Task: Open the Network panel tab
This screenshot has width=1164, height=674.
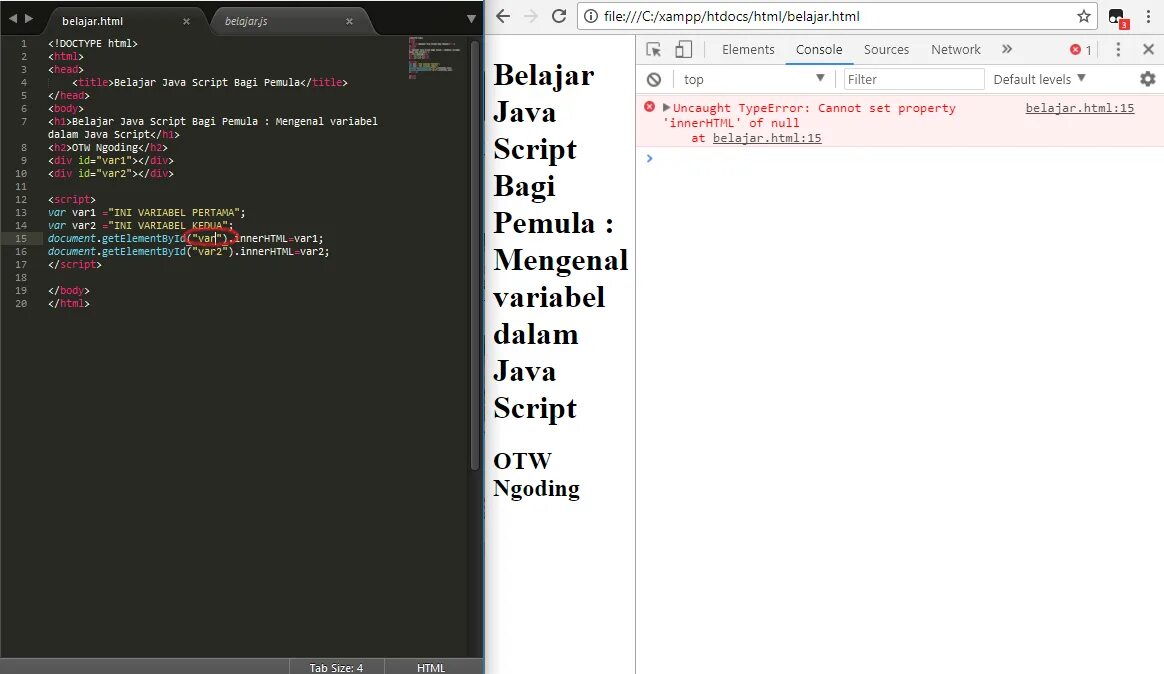Action: pyautogui.click(x=956, y=50)
